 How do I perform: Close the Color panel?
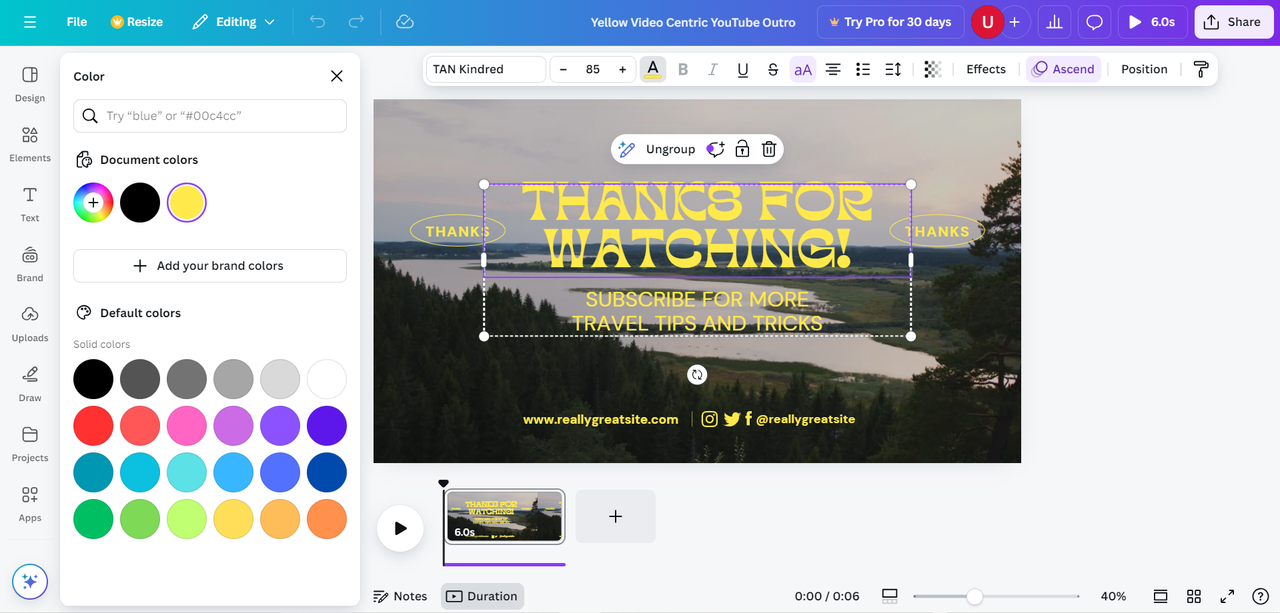pos(337,76)
